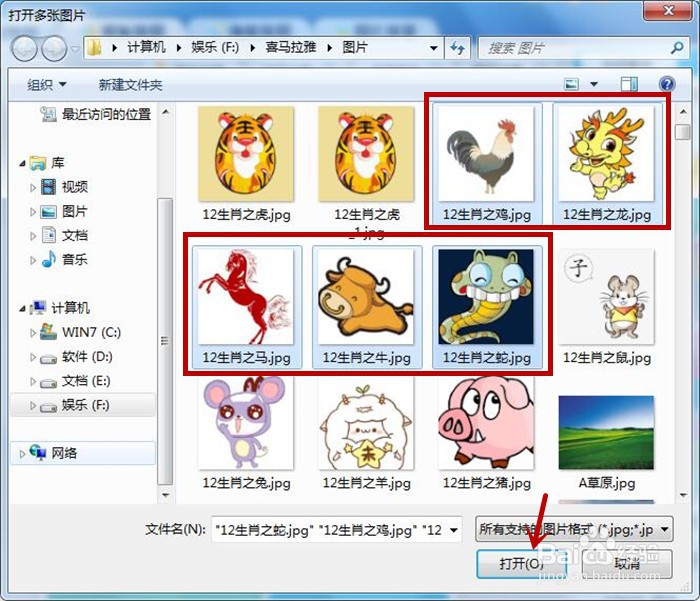Change view with the view icon

coord(571,84)
